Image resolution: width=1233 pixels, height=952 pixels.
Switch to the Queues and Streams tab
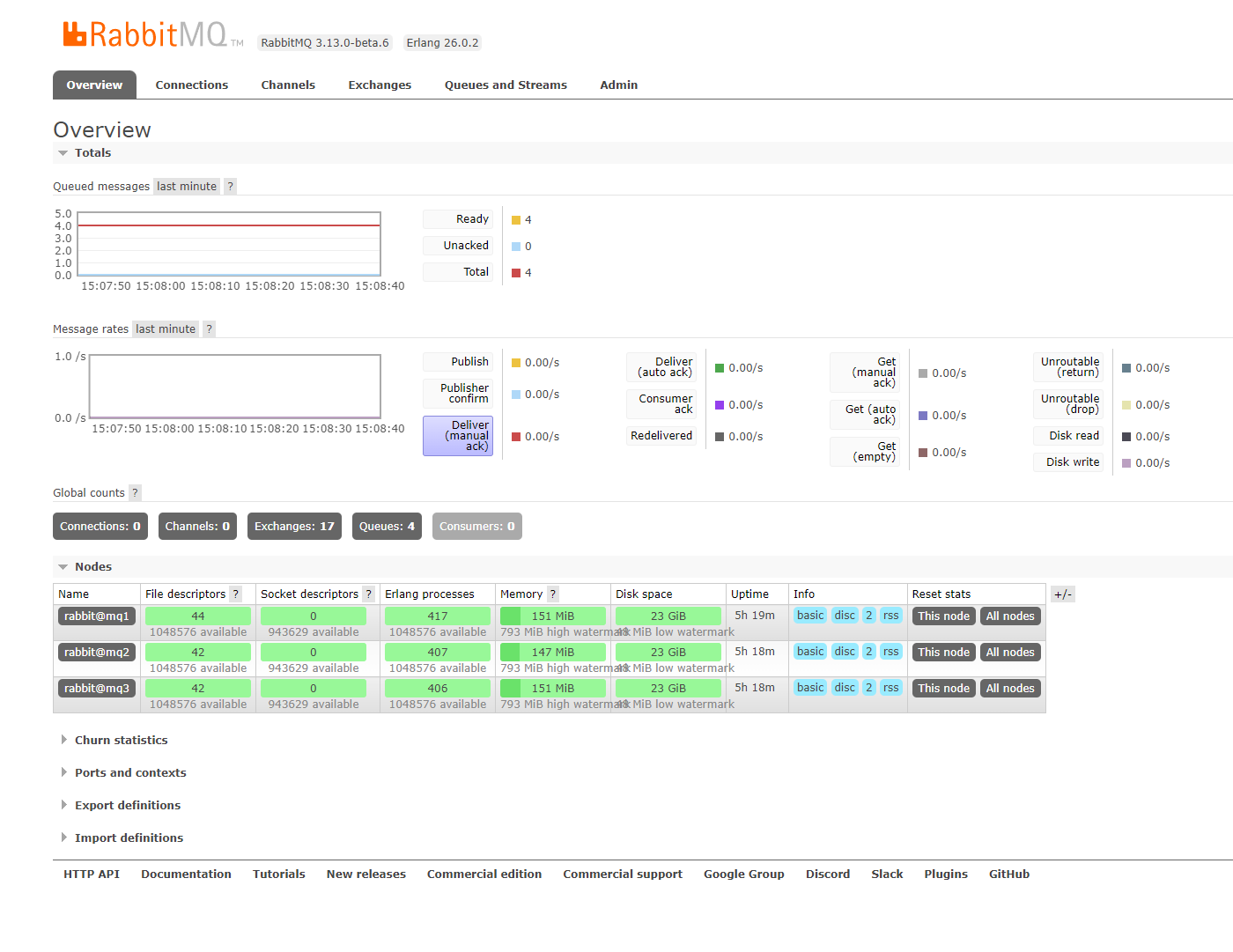point(506,85)
